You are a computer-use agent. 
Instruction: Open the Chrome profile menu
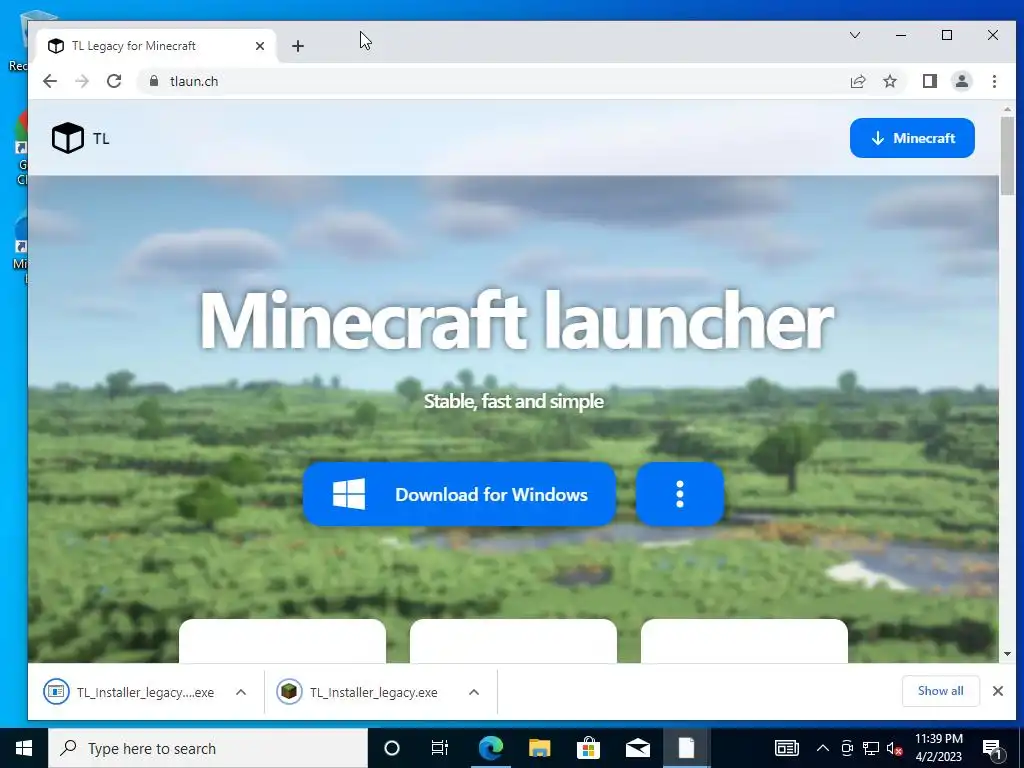(961, 81)
